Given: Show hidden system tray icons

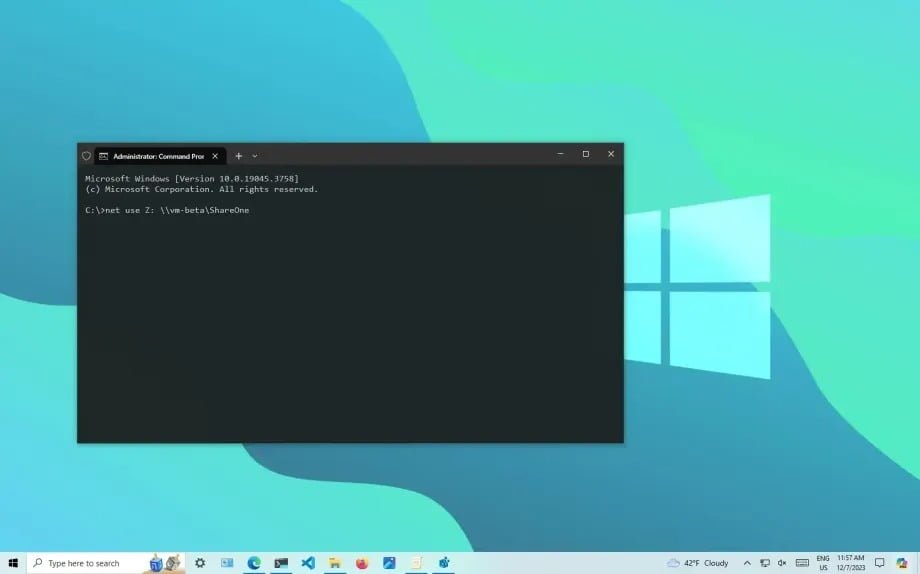Looking at the screenshot, I should (x=746, y=563).
